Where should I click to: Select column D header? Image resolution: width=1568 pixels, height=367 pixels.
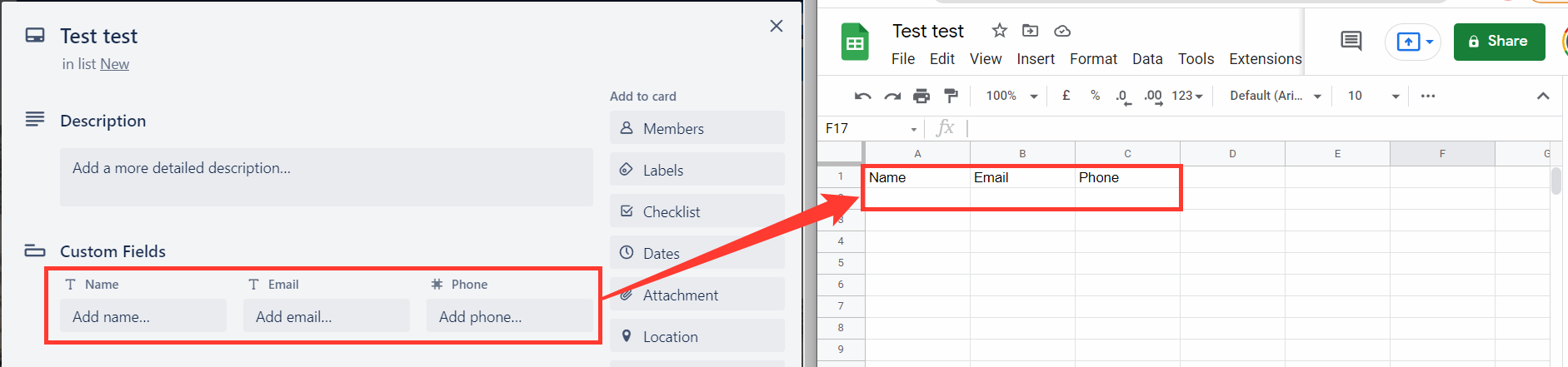[1232, 153]
